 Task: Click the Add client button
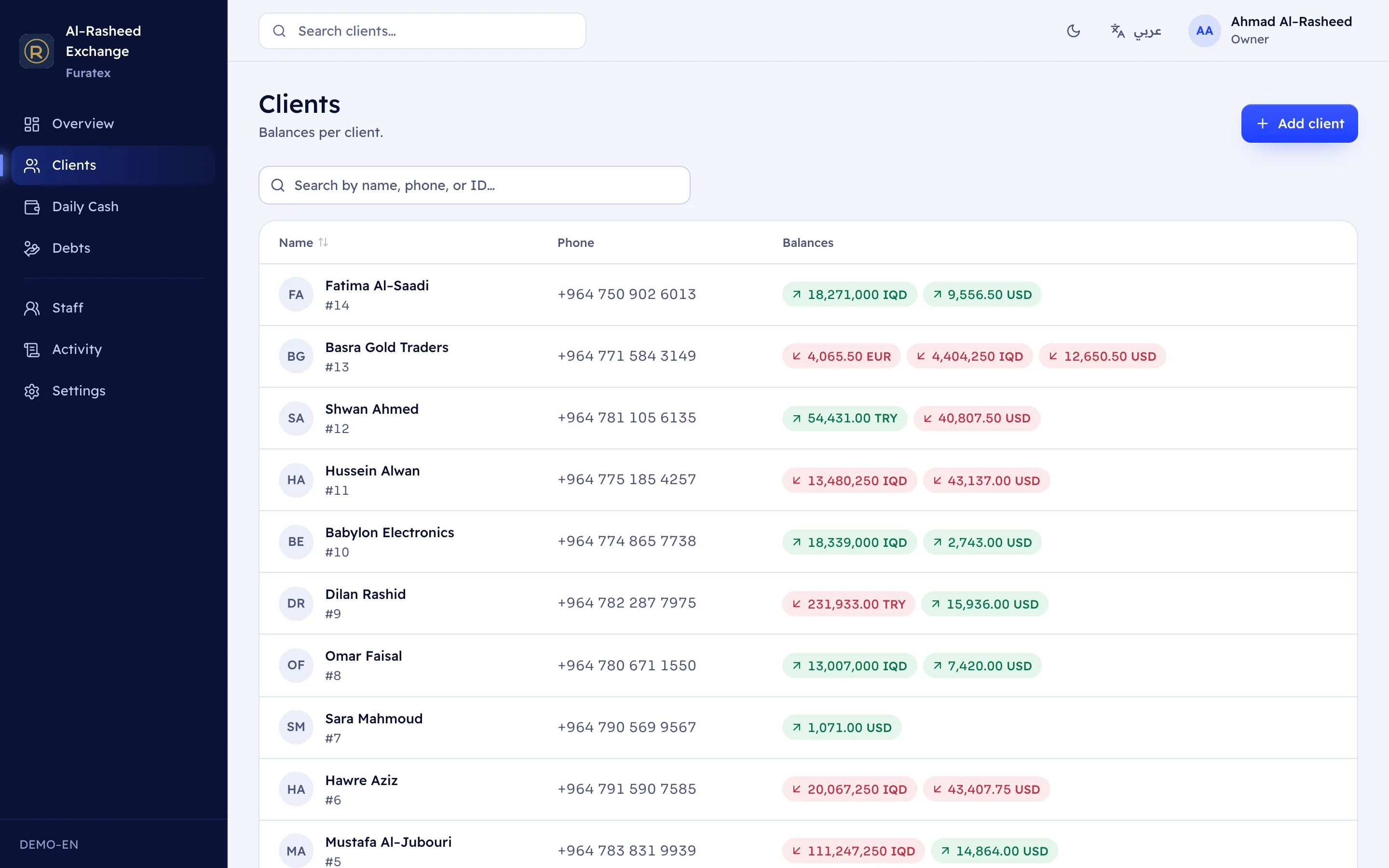pos(1299,123)
